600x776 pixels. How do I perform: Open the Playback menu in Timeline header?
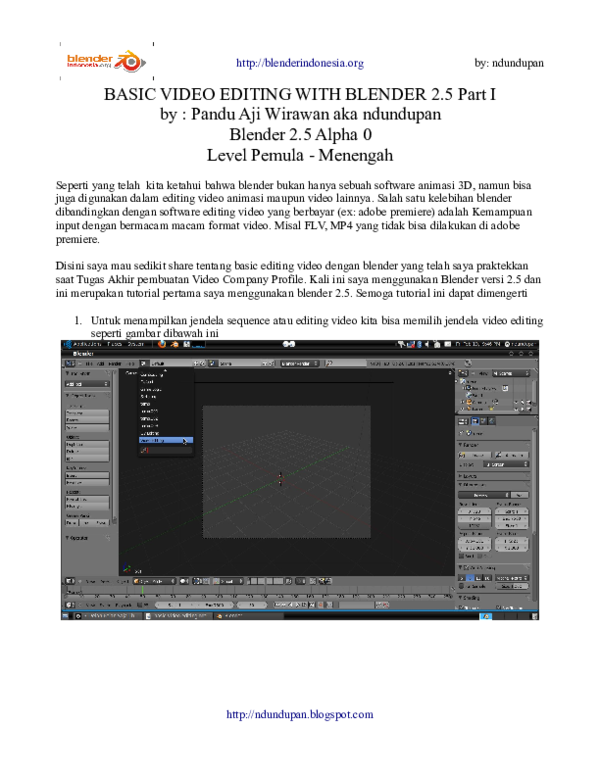pos(124,605)
